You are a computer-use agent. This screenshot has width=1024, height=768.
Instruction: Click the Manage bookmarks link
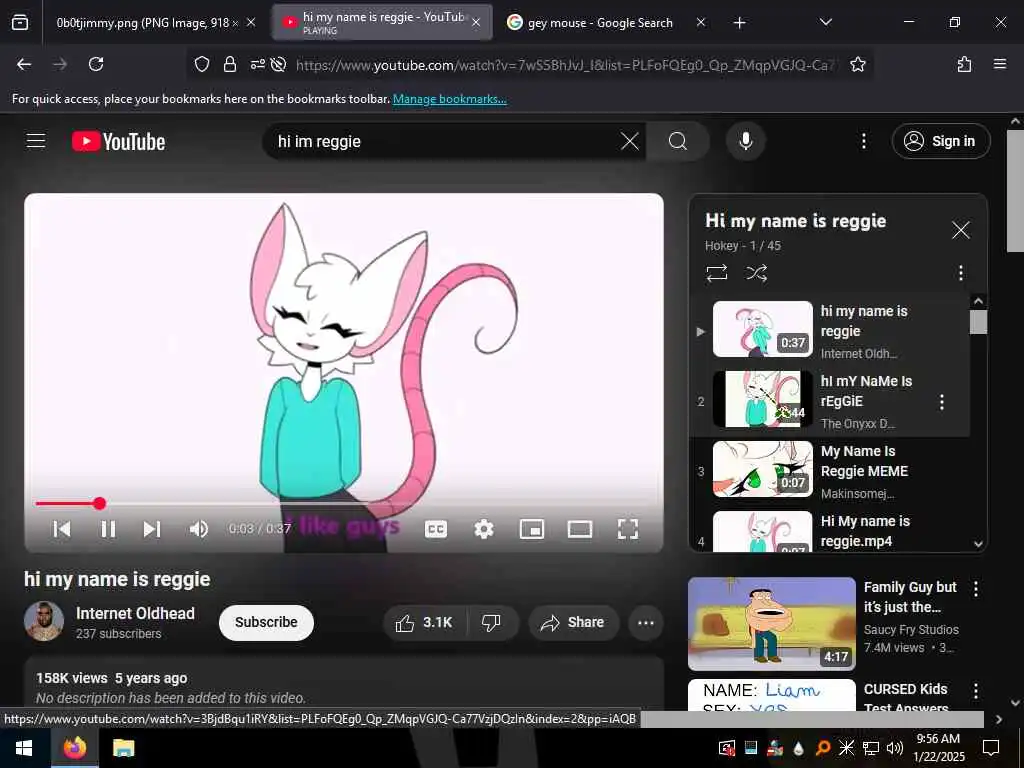coord(449,99)
